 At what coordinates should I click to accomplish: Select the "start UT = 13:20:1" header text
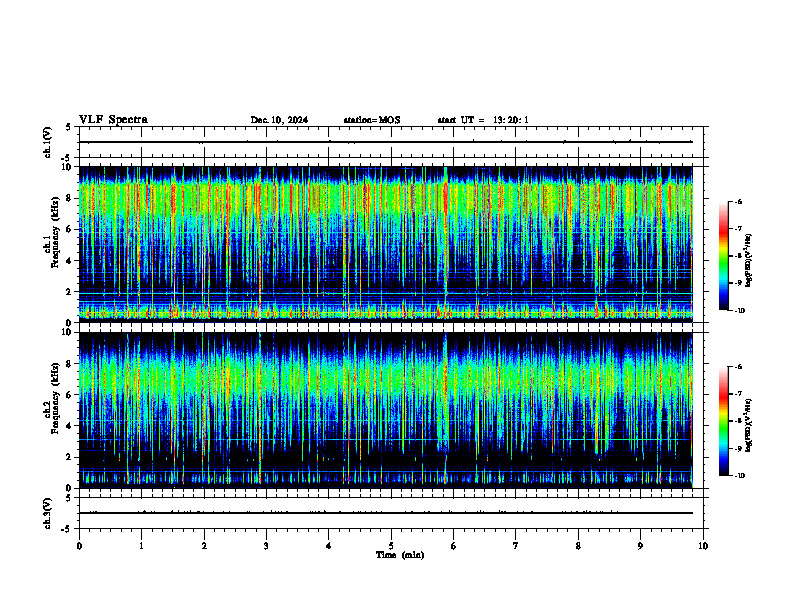[483, 120]
